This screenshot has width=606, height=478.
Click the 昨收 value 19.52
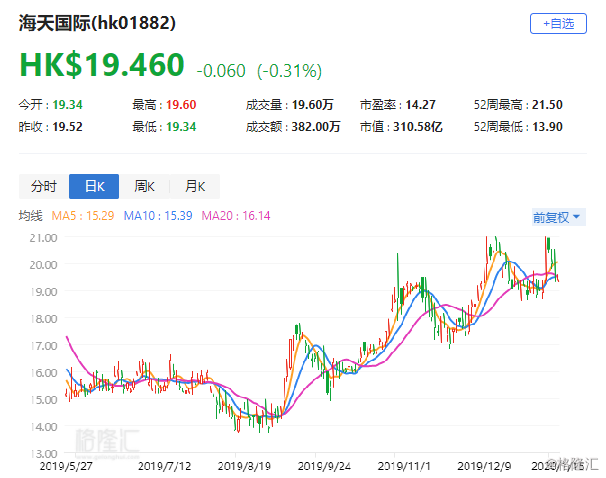[x=68, y=127]
